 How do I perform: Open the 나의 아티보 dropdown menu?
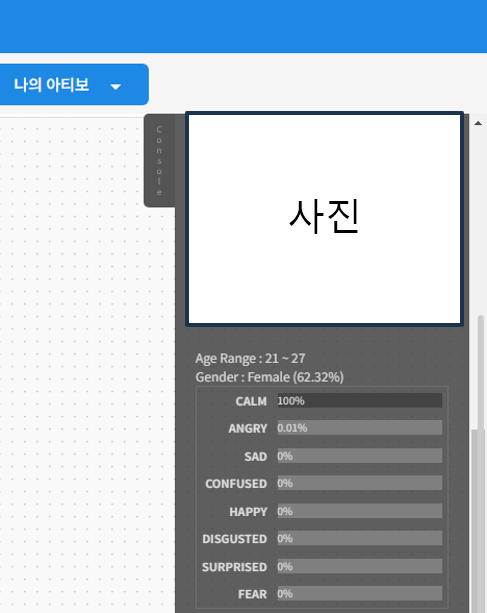[74, 84]
